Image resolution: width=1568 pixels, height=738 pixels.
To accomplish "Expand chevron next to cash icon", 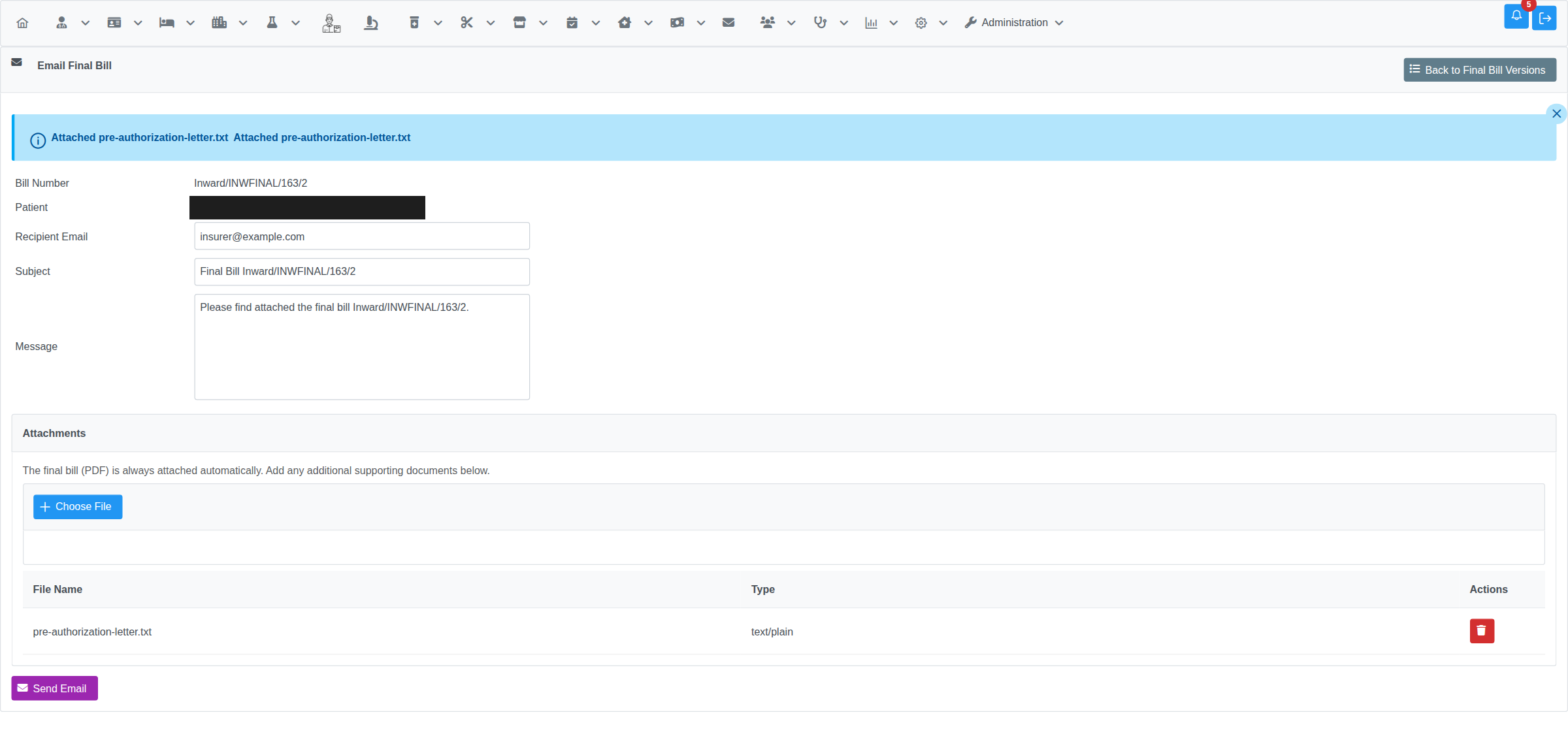I will click(x=701, y=23).
